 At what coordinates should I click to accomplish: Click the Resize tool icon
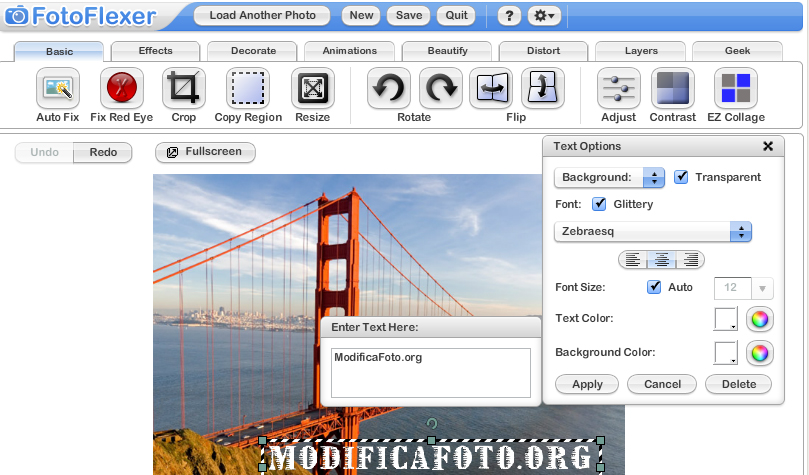click(312, 89)
